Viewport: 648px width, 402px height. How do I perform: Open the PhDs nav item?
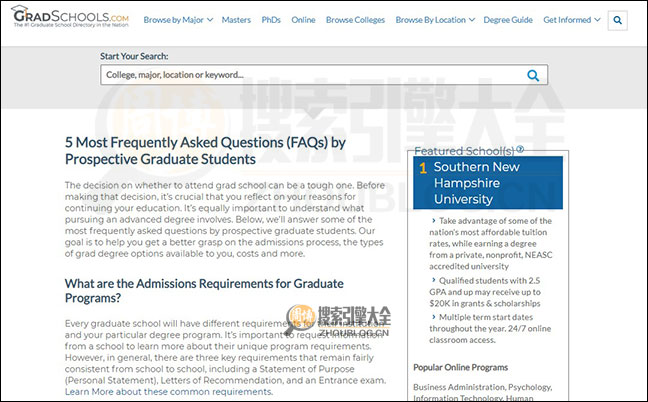[x=271, y=20]
